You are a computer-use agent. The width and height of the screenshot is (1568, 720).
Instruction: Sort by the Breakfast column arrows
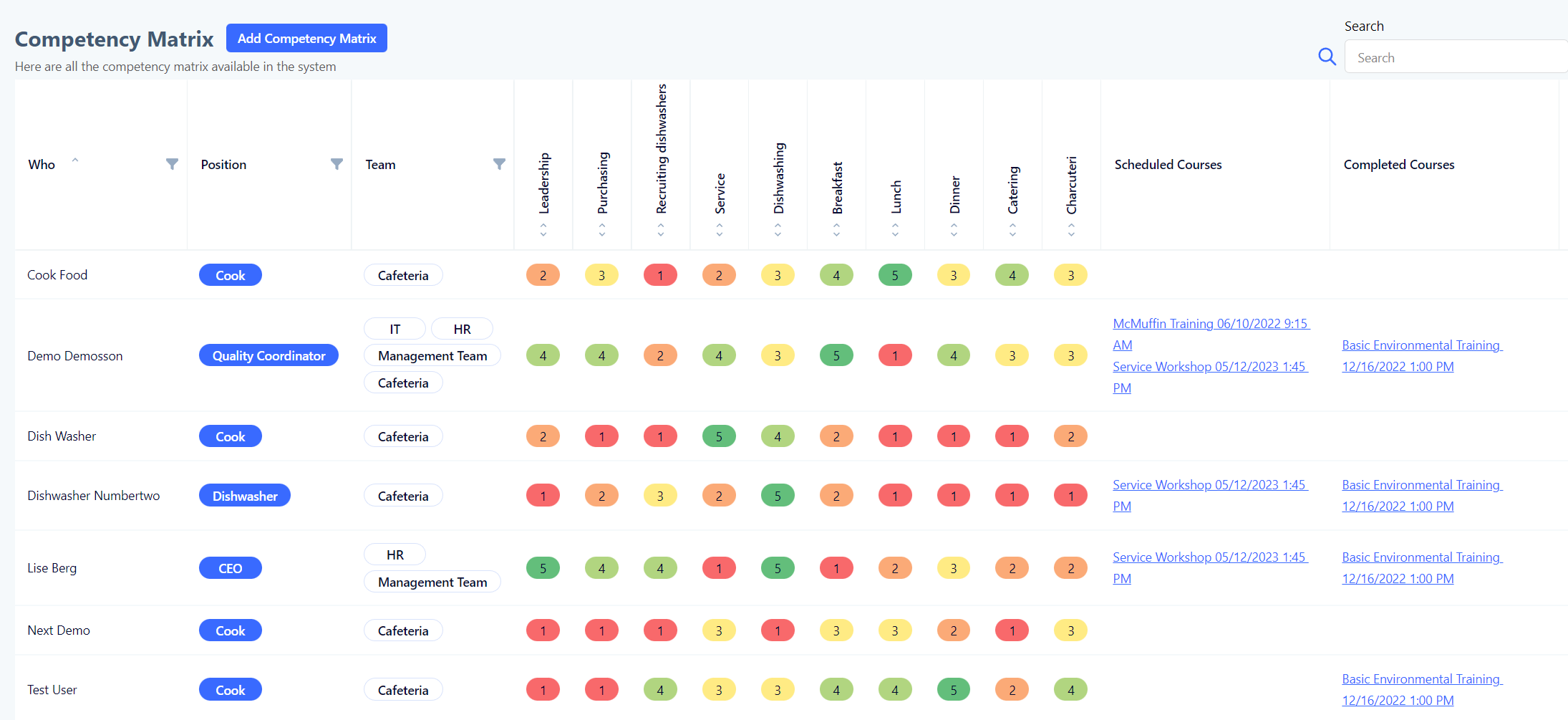click(x=836, y=230)
